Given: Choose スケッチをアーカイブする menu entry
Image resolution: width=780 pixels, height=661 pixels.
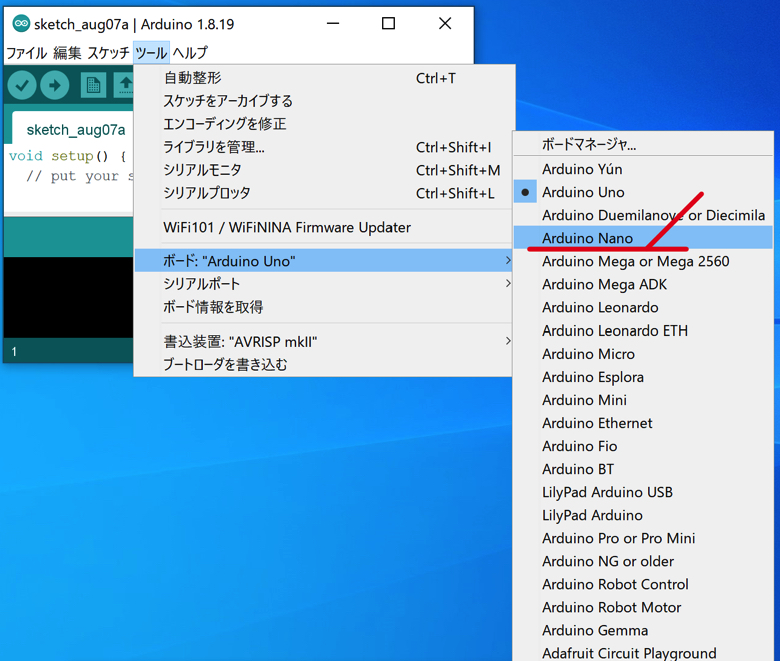Looking at the screenshot, I should 323,100.
